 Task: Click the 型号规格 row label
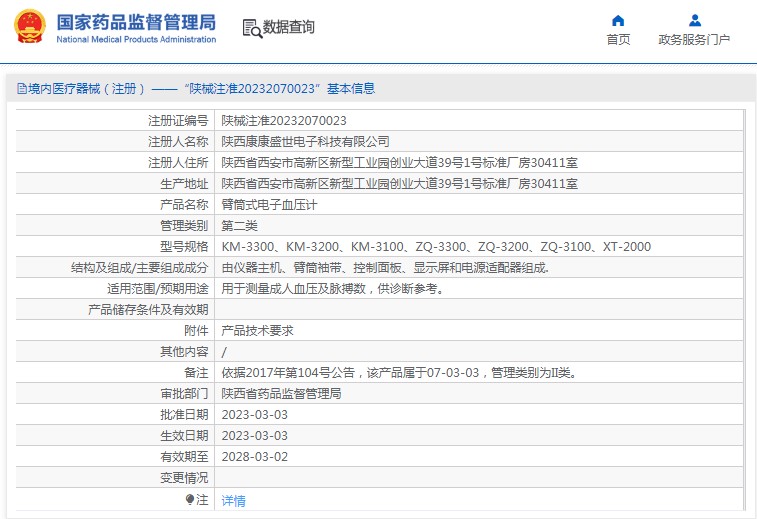(184, 247)
